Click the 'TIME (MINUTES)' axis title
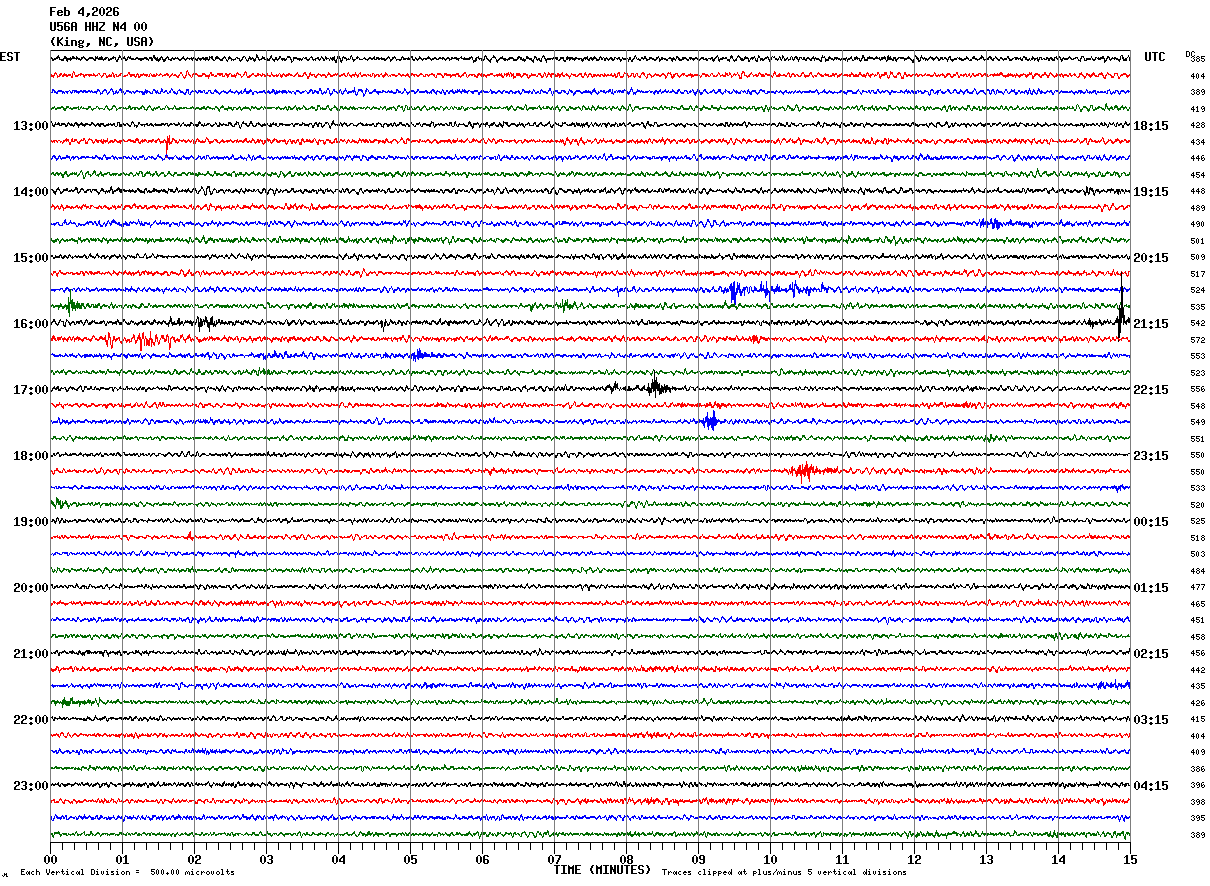1210x886 pixels. click(x=602, y=870)
